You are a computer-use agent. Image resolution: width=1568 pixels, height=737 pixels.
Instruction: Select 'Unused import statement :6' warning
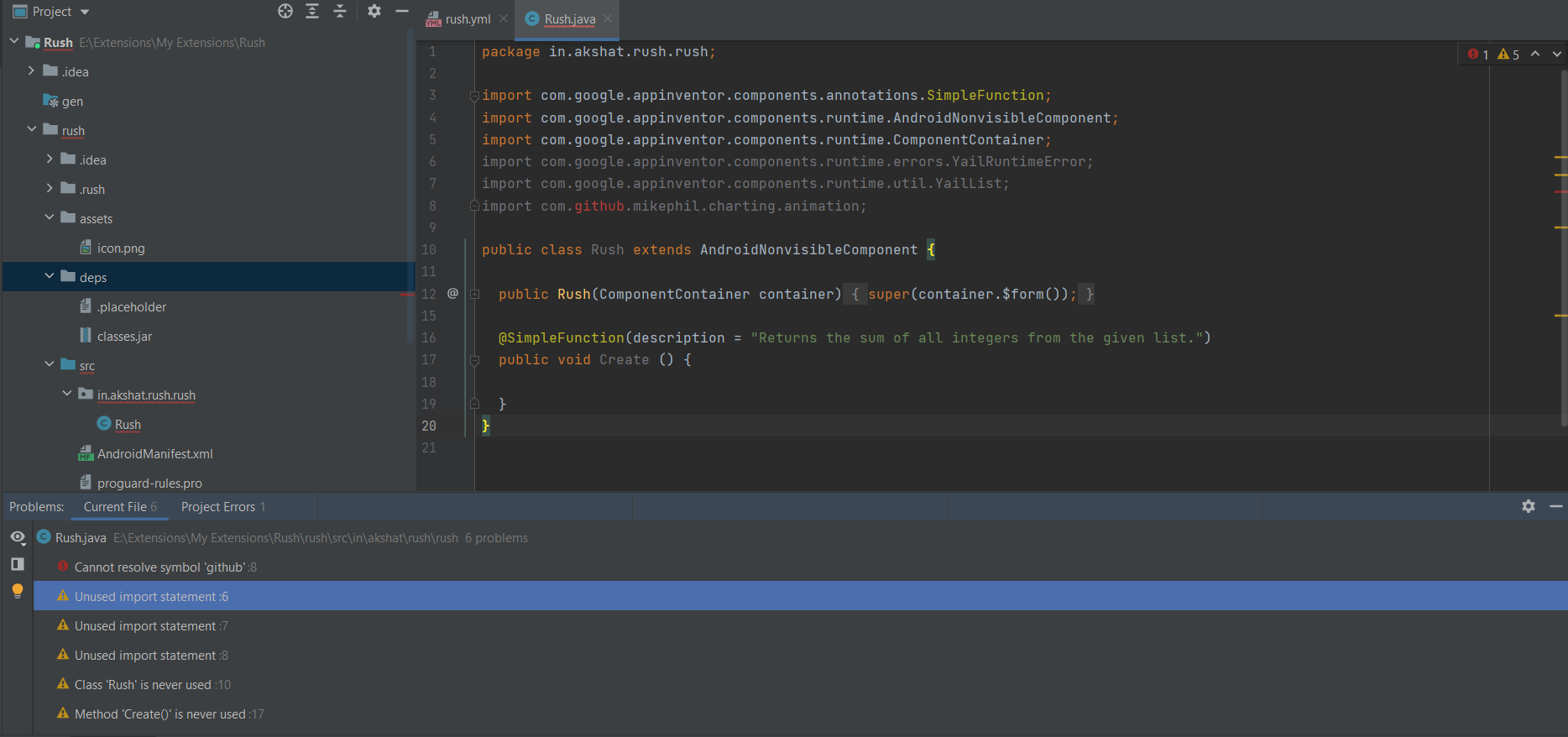pyautogui.click(x=801, y=596)
